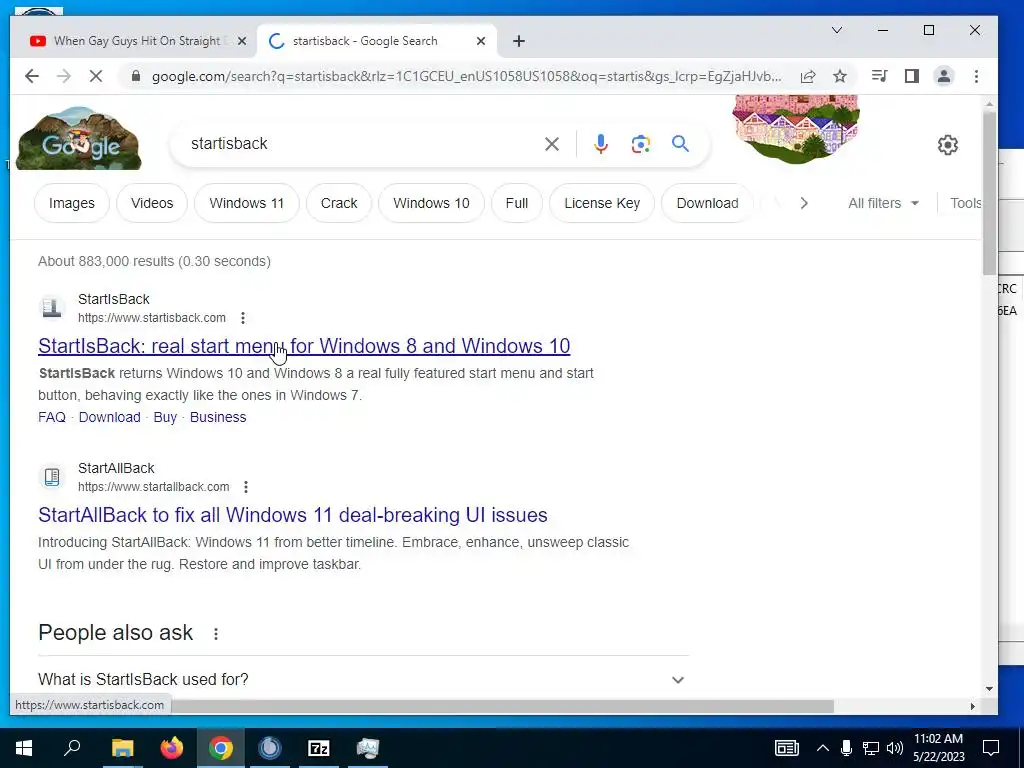Stop loading the page

tap(95, 76)
